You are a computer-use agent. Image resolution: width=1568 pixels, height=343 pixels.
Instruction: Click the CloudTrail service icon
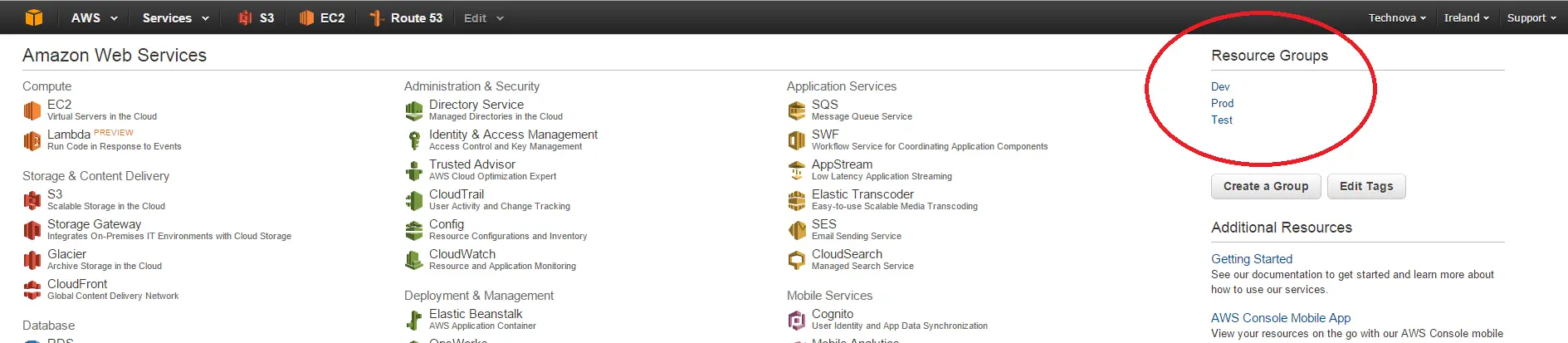pyautogui.click(x=414, y=200)
